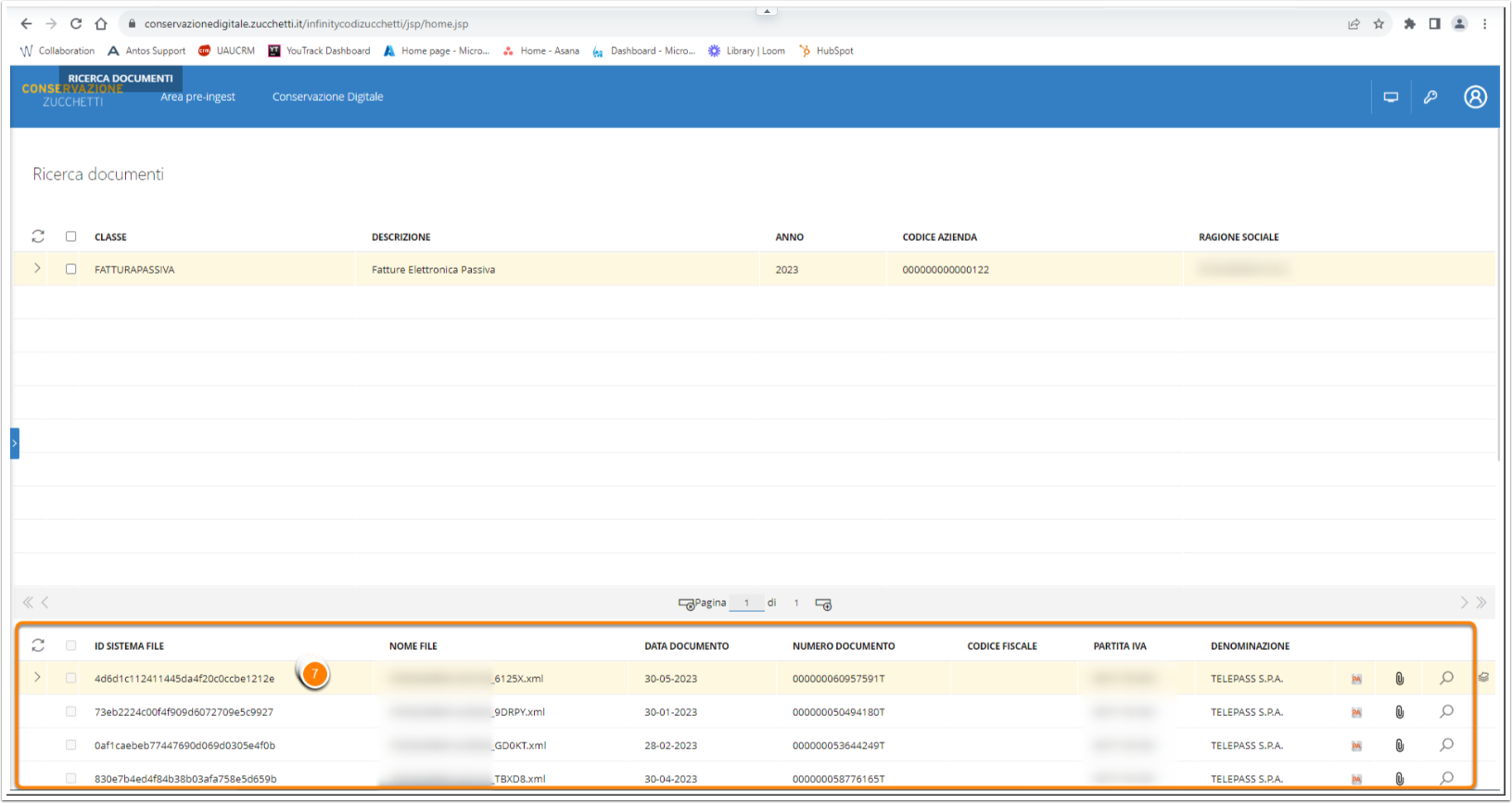1512x803 pixels.
Task: Open Home - Asana bookmark
Action: 541,51
